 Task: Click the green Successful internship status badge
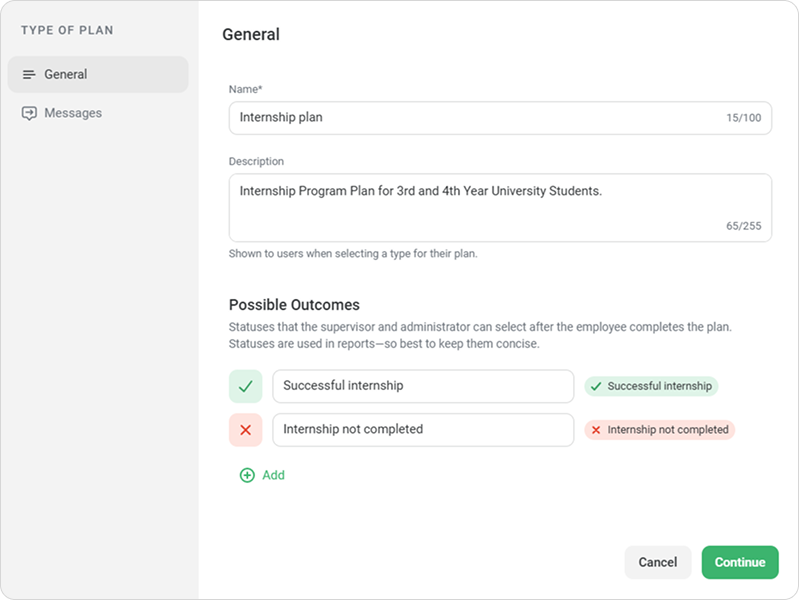click(651, 386)
